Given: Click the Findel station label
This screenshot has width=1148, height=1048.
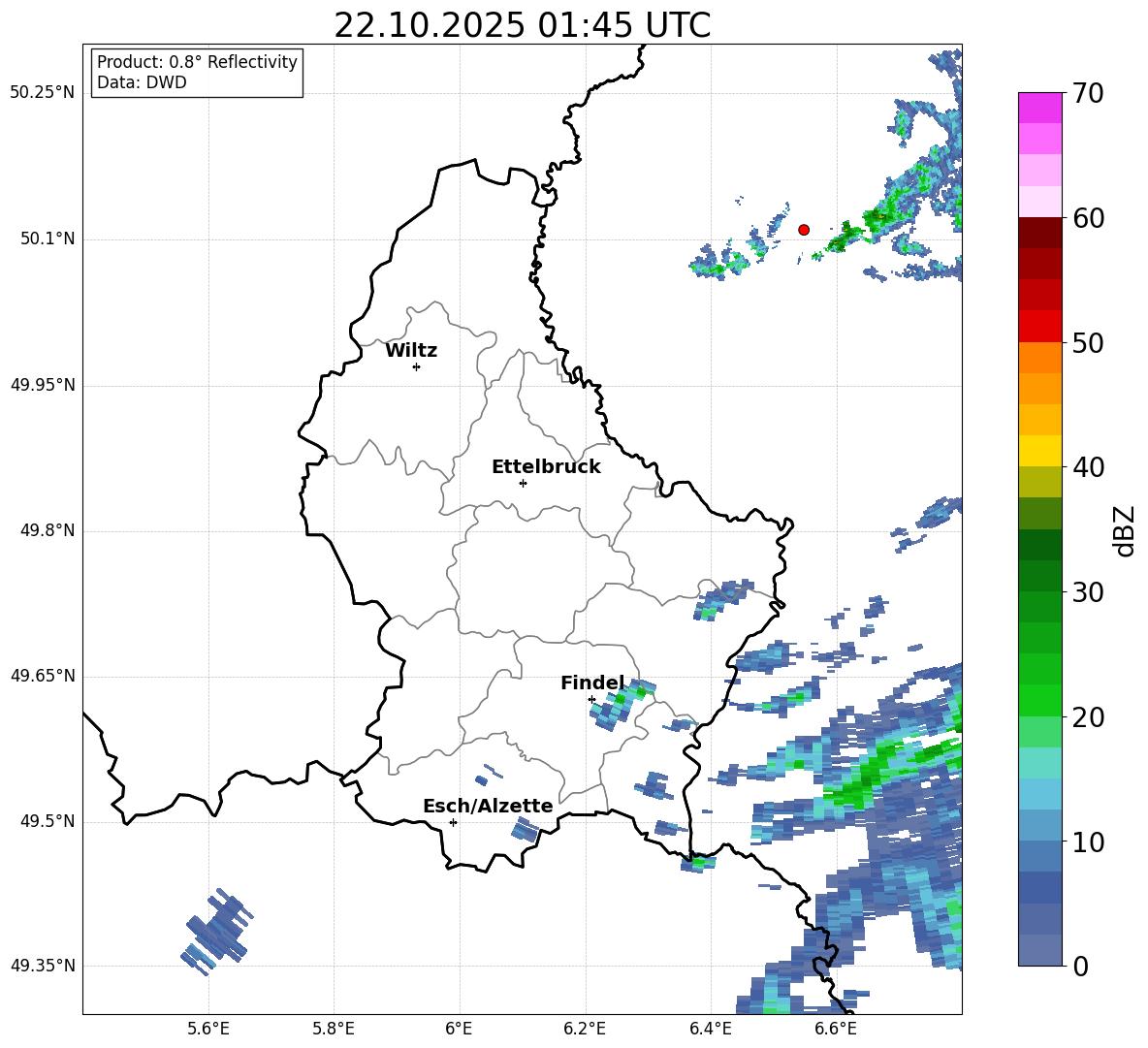Looking at the screenshot, I should pos(592,683).
